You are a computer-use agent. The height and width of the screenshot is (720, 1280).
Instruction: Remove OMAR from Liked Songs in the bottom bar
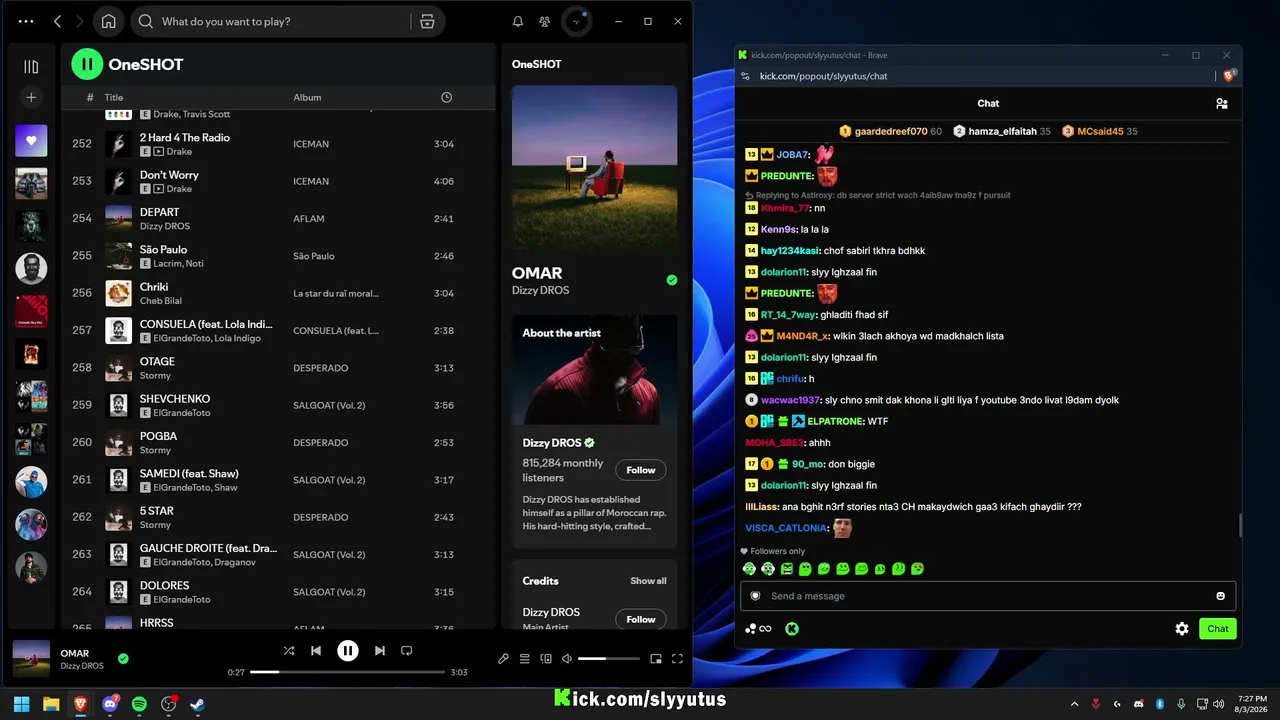pyautogui.click(x=123, y=659)
